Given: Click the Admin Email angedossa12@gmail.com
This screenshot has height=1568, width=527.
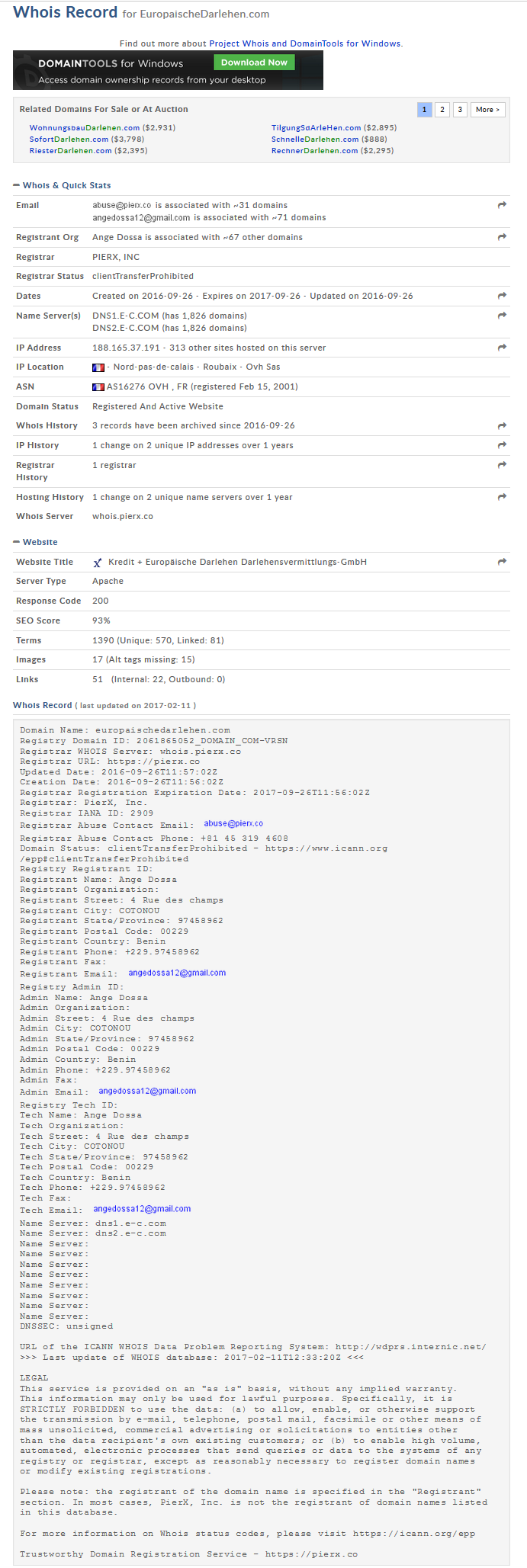Looking at the screenshot, I should (147, 1091).
